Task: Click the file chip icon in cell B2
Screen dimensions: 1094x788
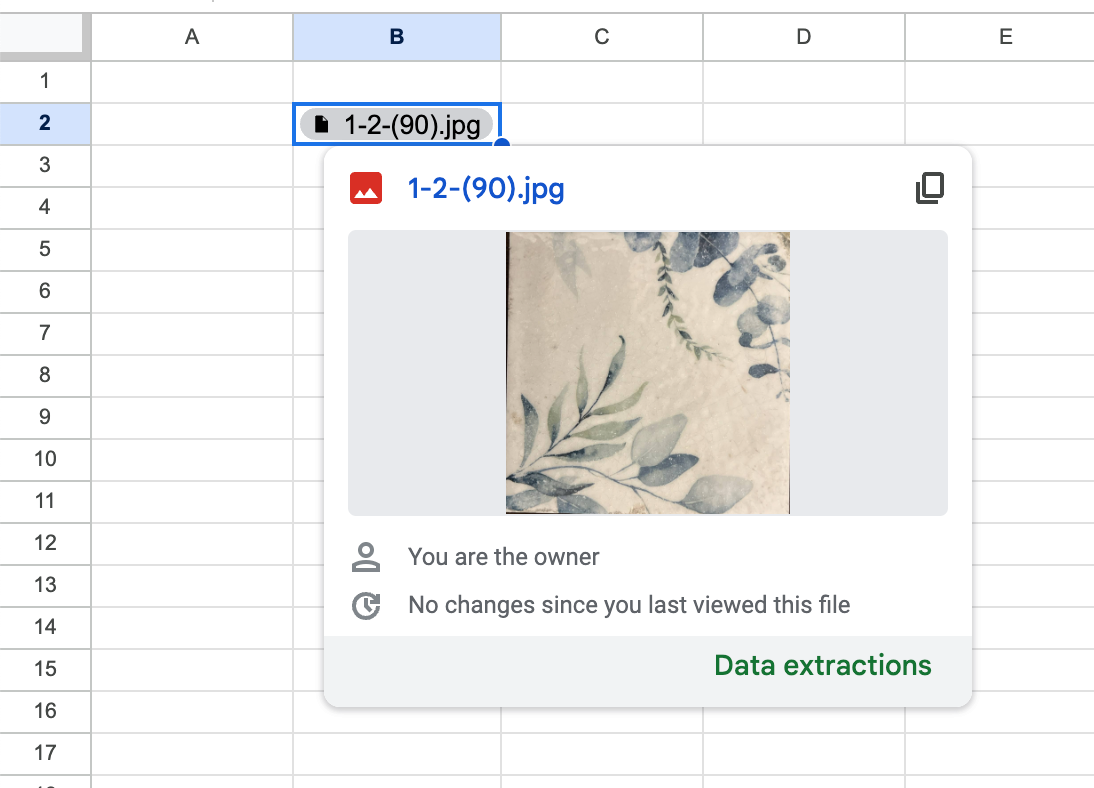Action: tap(321, 124)
